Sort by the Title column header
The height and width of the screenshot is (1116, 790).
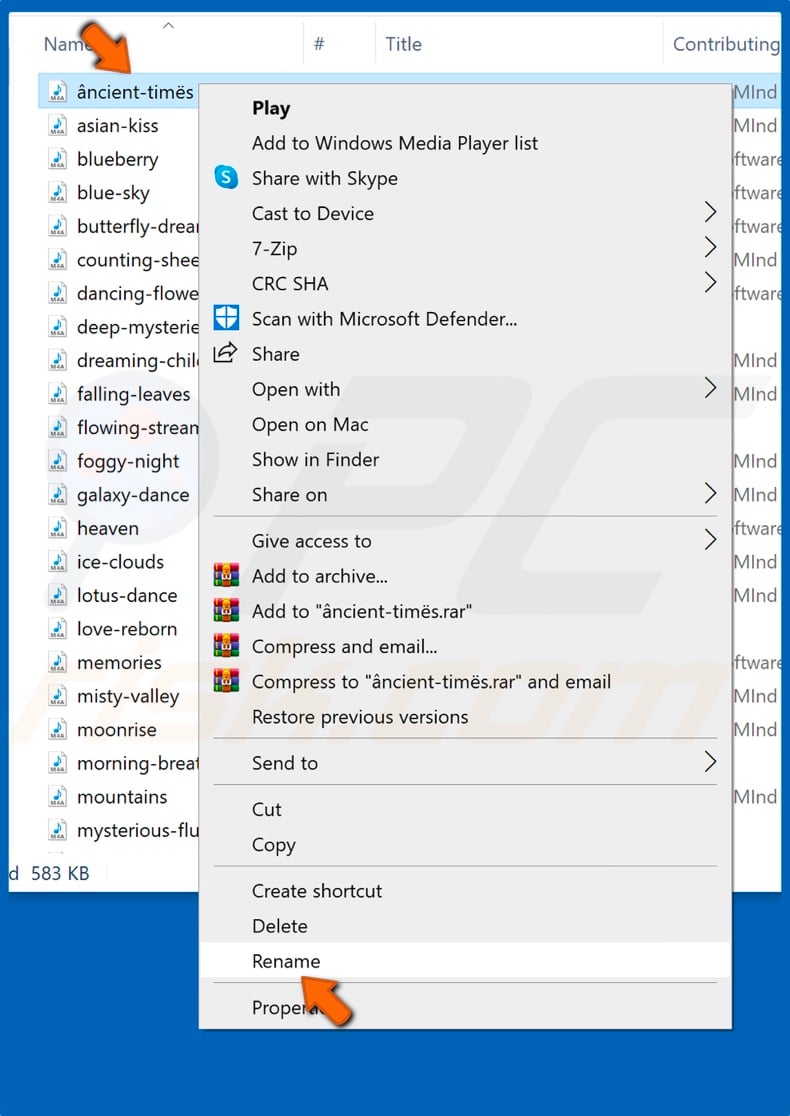[519, 44]
